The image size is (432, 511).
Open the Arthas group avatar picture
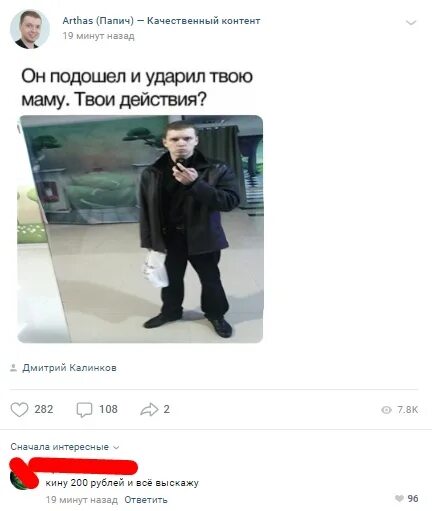30,29
